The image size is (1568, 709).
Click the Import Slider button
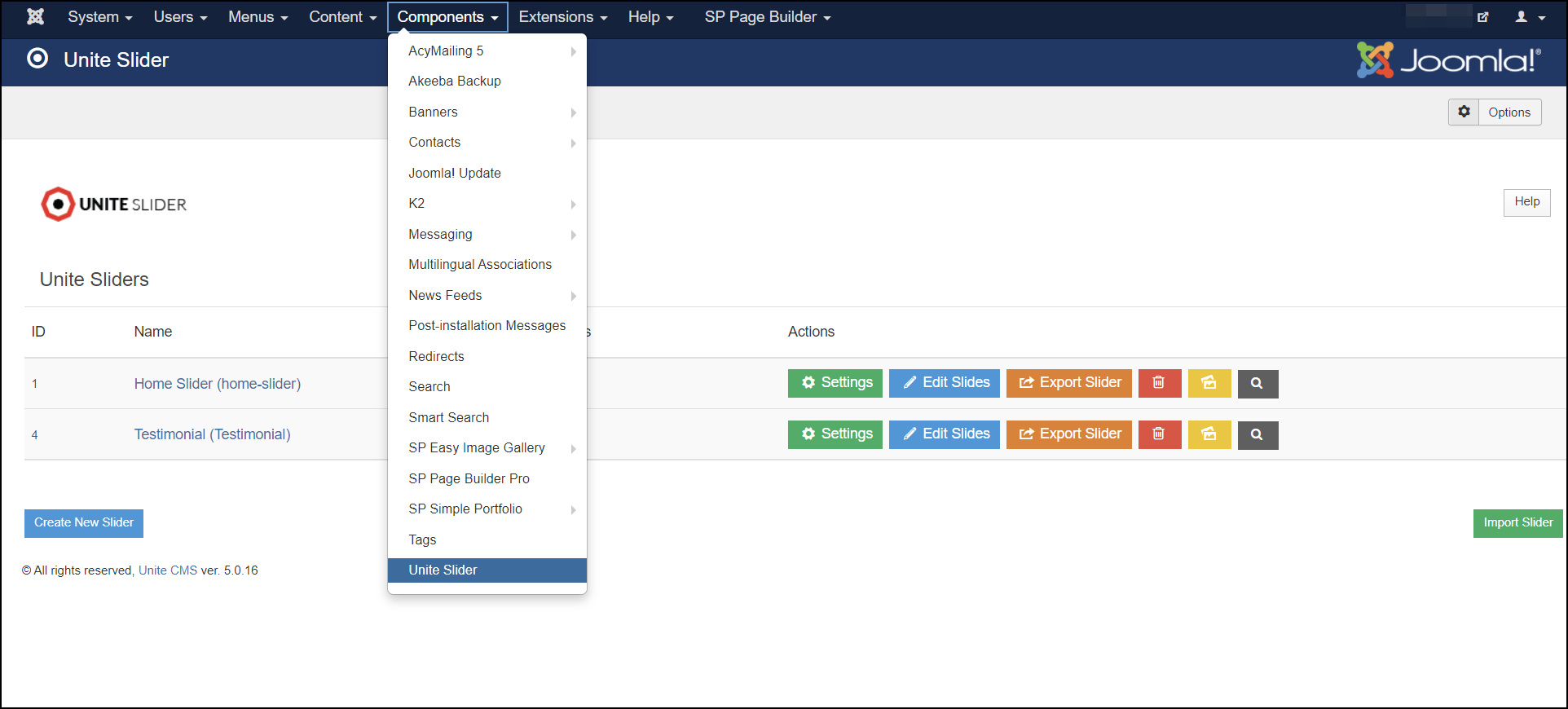tap(1517, 523)
